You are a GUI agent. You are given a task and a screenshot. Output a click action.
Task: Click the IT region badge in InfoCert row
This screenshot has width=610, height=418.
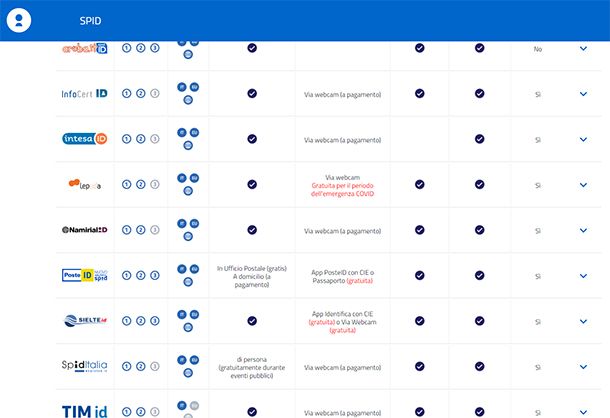(182, 87)
